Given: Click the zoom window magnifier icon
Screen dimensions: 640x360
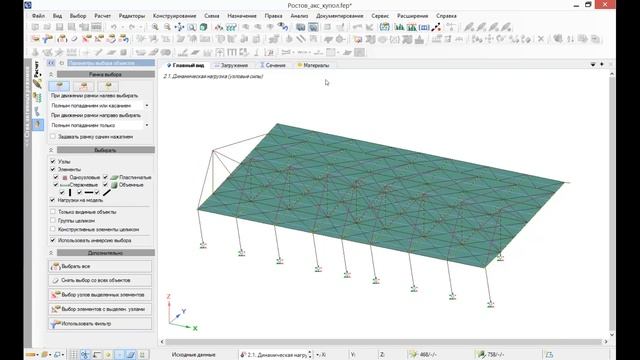Looking at the screenshot, I should tap(191, 27).
